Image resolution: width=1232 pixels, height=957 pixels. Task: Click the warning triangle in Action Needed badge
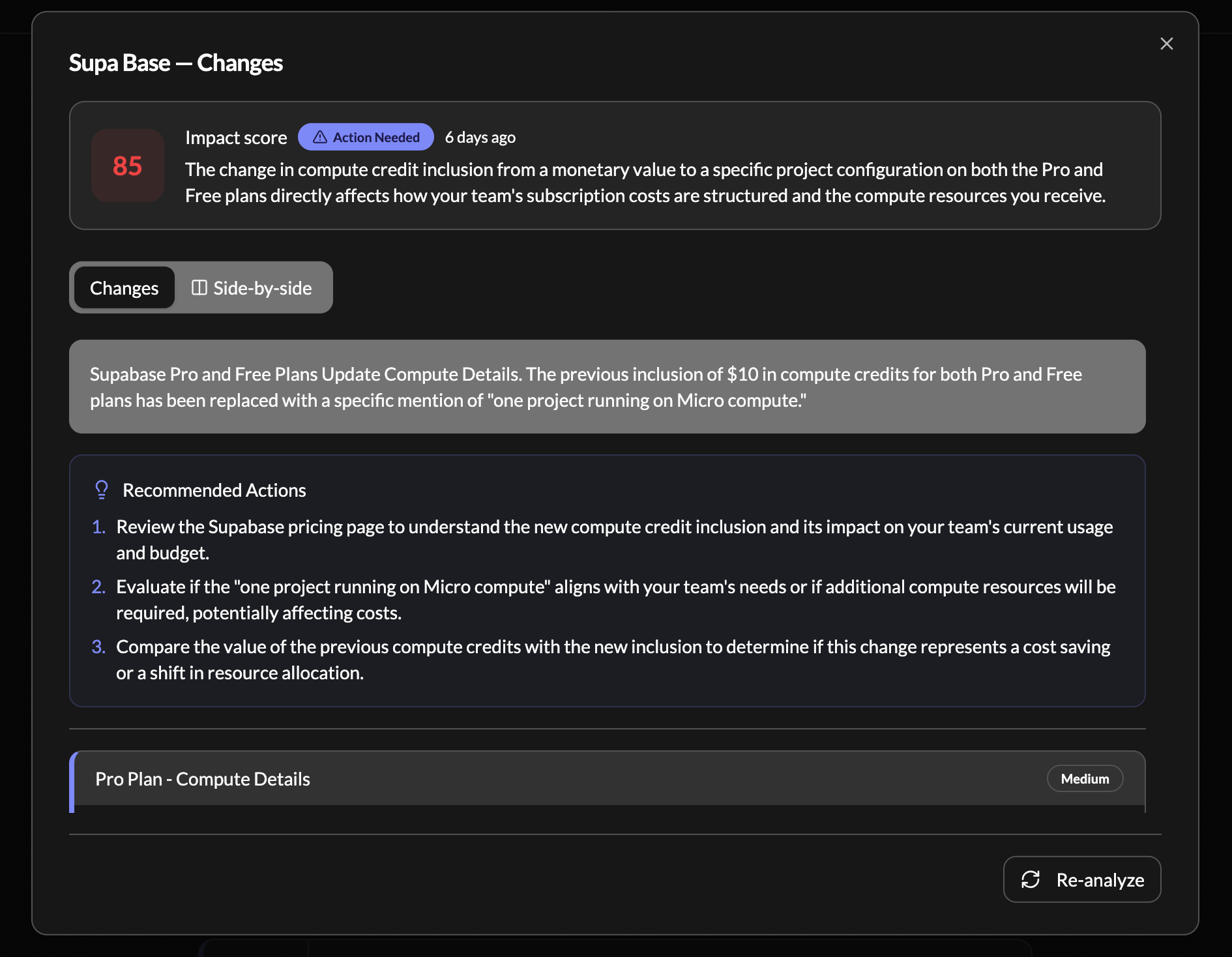coord(319,137)
